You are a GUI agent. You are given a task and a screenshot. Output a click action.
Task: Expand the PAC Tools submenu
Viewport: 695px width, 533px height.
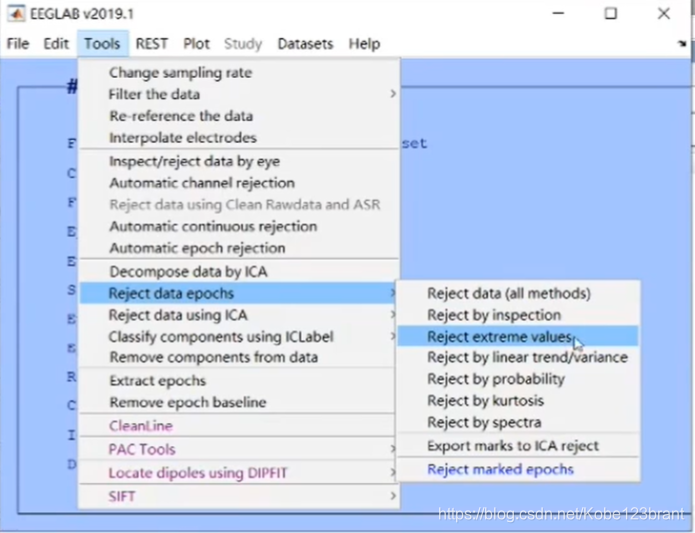coord(238,449)
